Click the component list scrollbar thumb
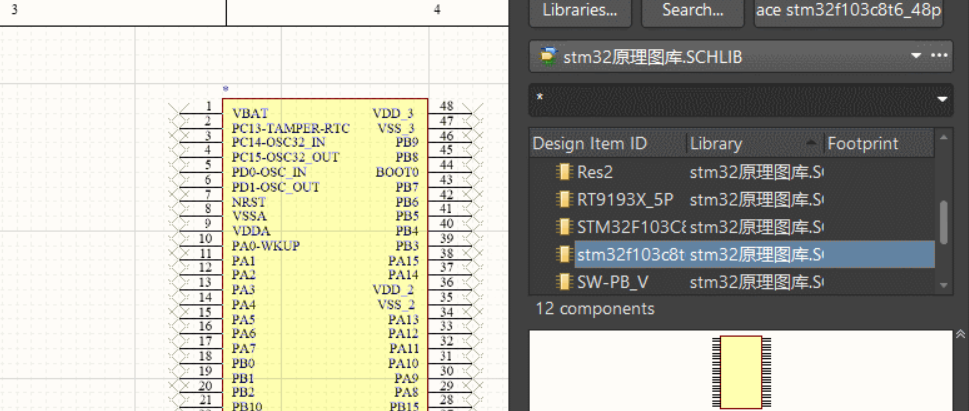969x411 pixels. pos(943,222)
